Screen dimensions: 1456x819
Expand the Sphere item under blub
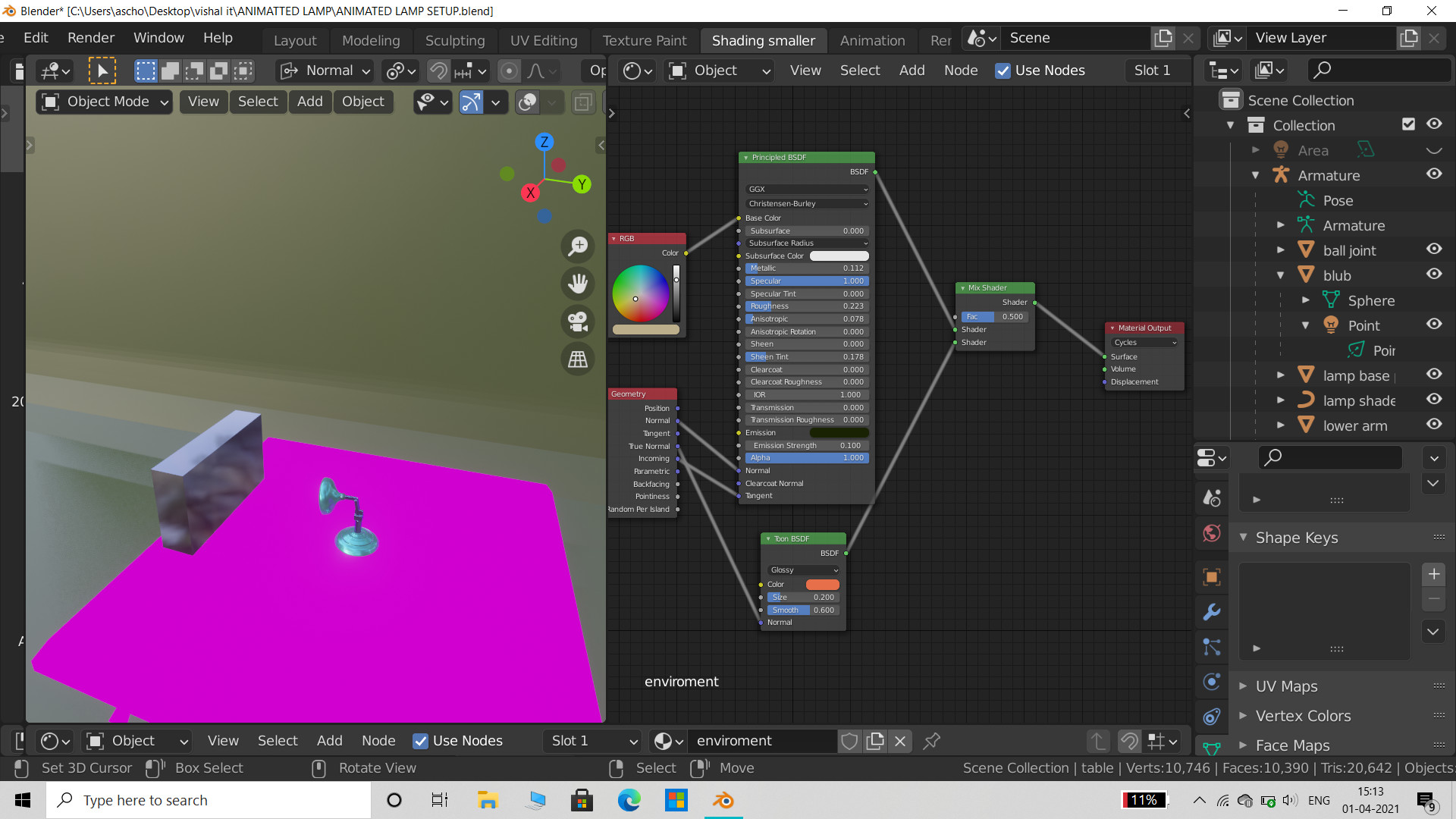(1306, 300)
